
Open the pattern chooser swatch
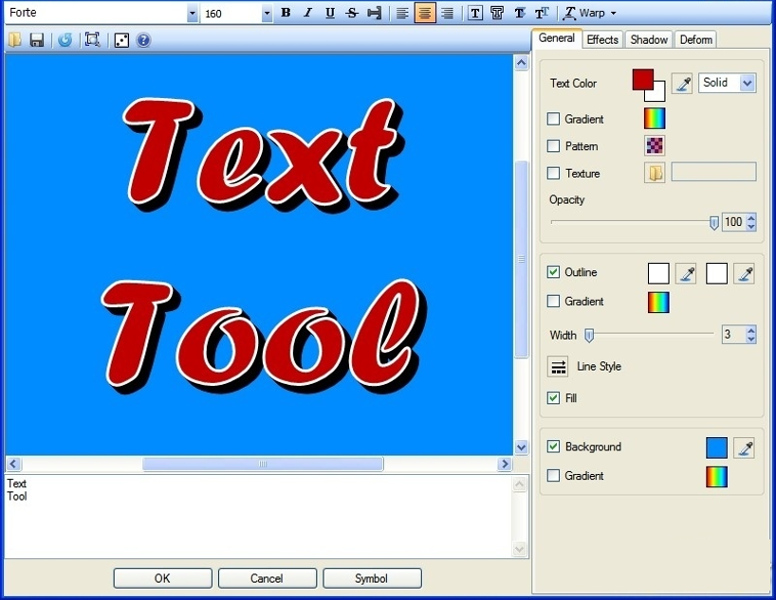pyautogui.click(x=655, y=146)
